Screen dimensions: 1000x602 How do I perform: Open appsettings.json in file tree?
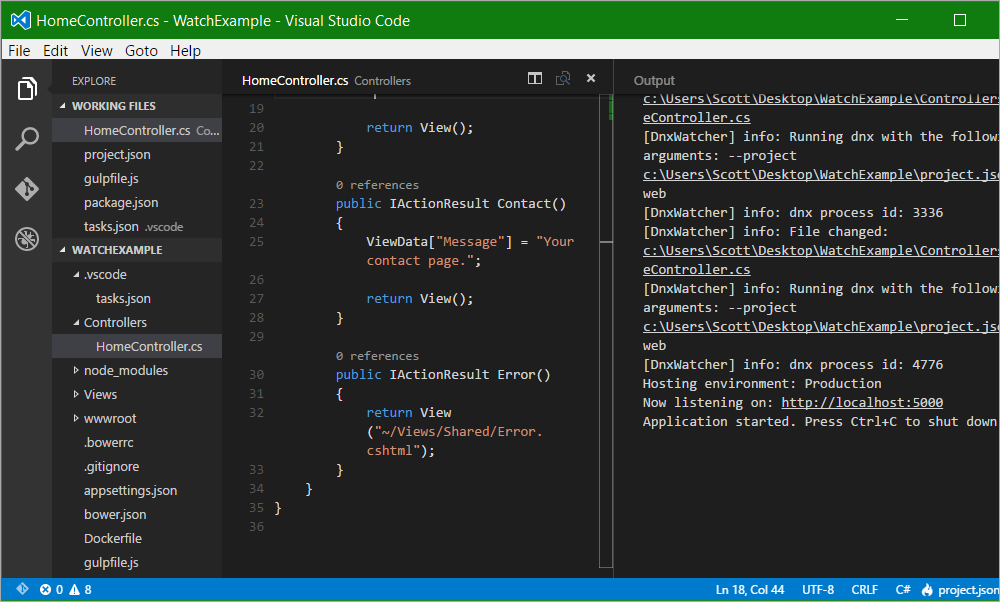(137, 490)
